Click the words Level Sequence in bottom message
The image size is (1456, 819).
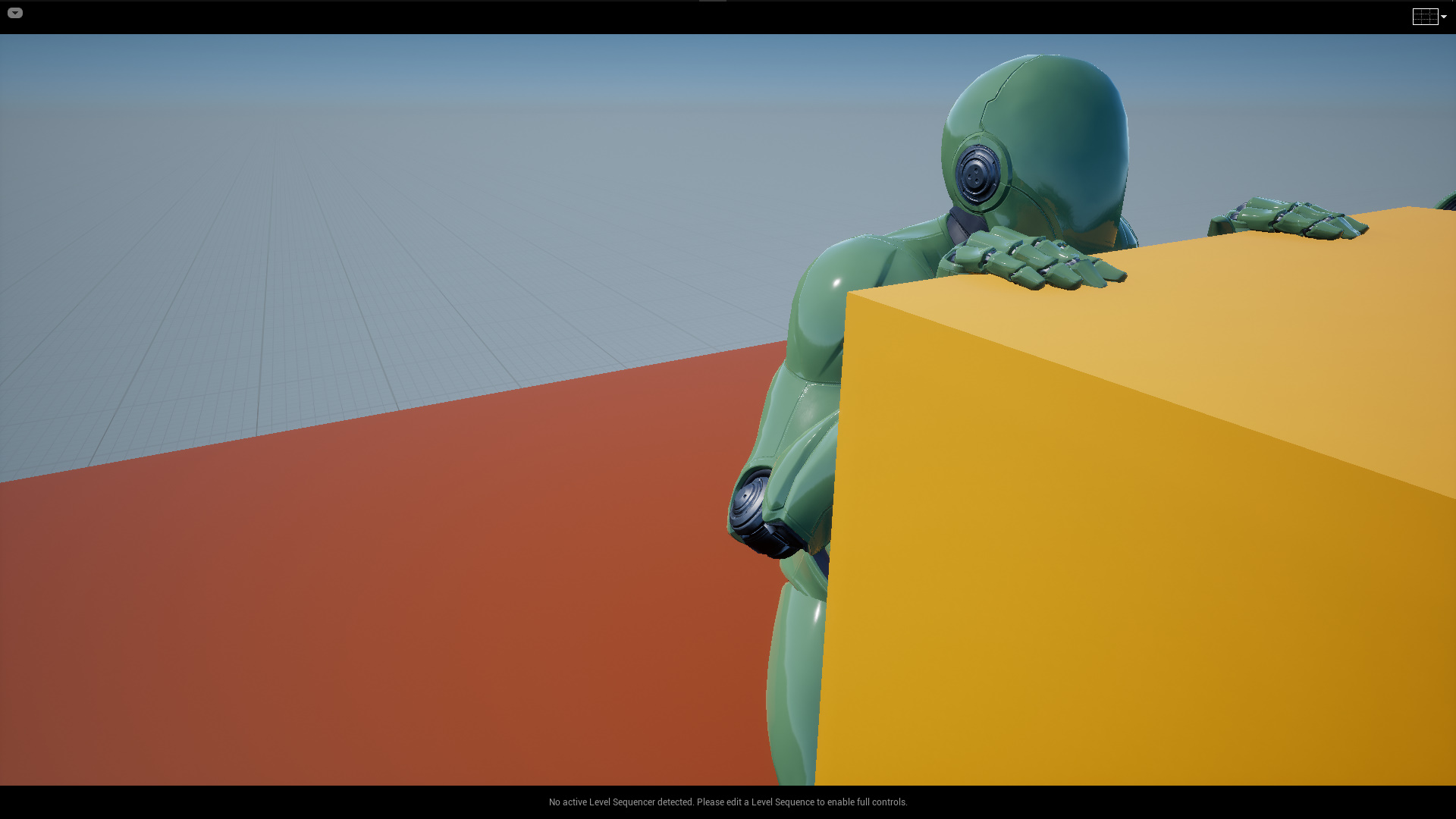[x=783, y=802]
